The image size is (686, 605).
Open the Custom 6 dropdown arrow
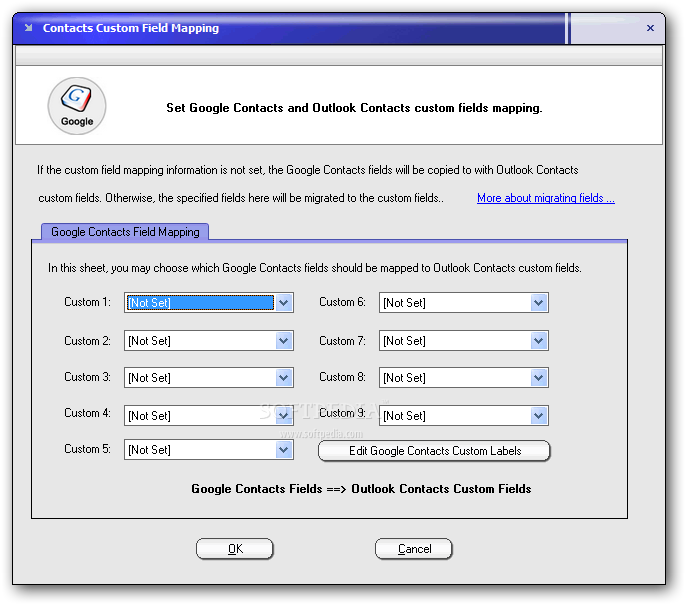[539, 303]
